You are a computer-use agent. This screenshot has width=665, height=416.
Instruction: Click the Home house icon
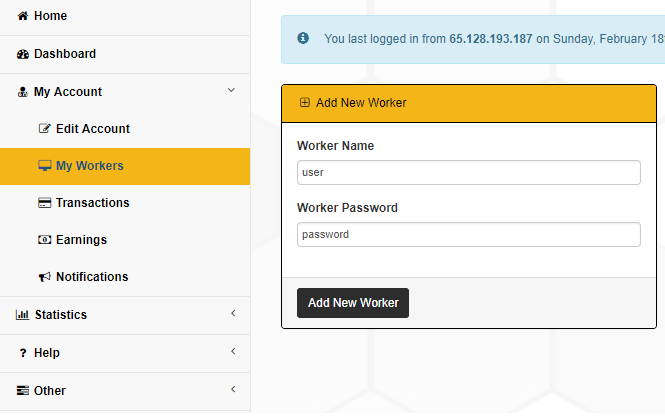click(23, 16)
